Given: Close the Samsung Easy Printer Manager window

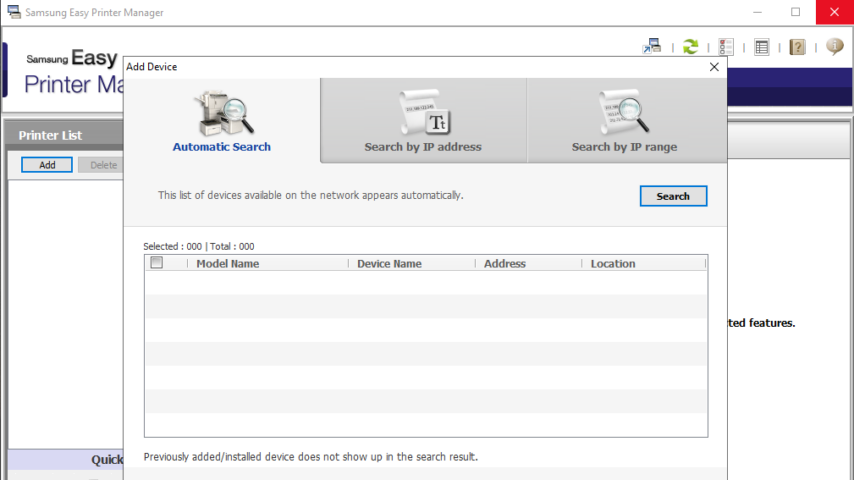Looking at the screenshot, I should tap(834, 12).
